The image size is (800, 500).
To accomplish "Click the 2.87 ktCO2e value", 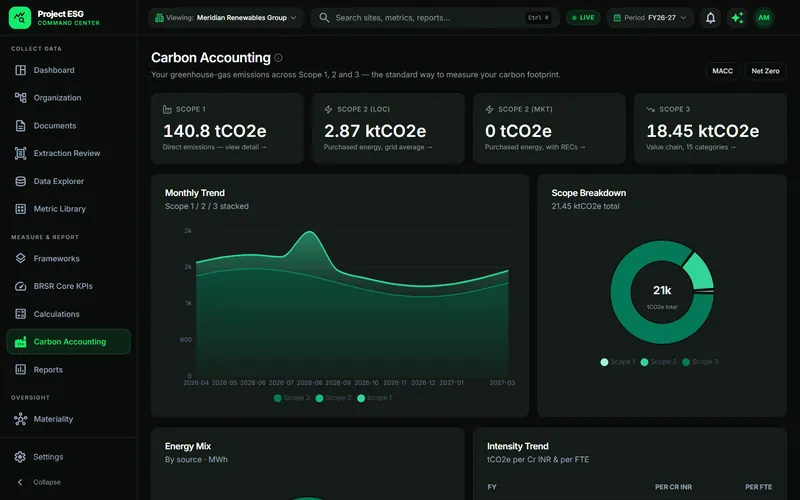I will pyautogui.click(x=375, y=131).
